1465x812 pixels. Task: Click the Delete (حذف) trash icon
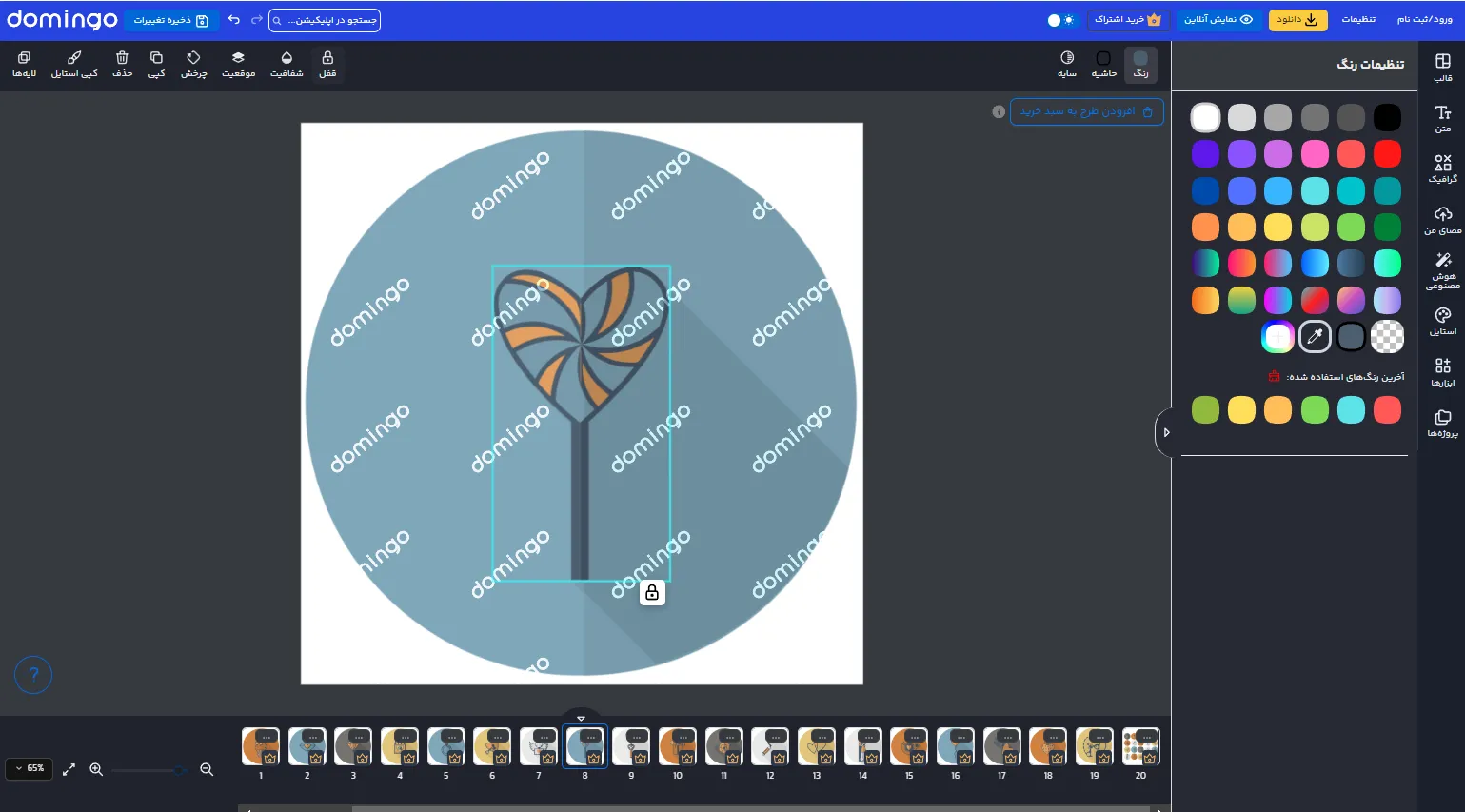tap(122, 65)
